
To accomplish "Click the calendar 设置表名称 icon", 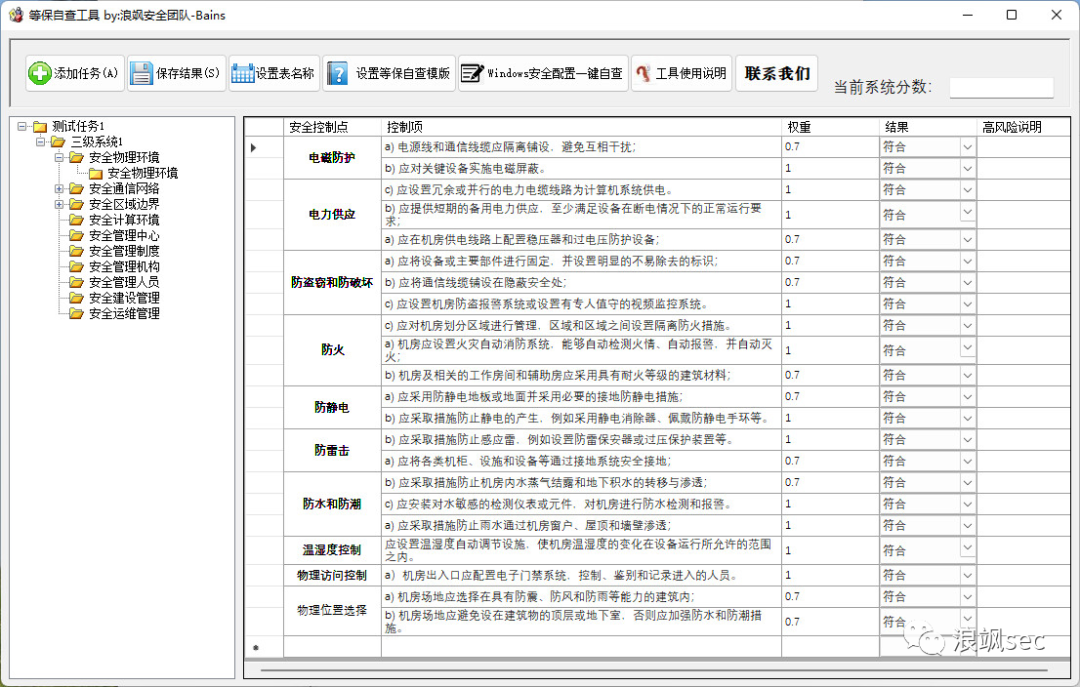I will 242,73.
